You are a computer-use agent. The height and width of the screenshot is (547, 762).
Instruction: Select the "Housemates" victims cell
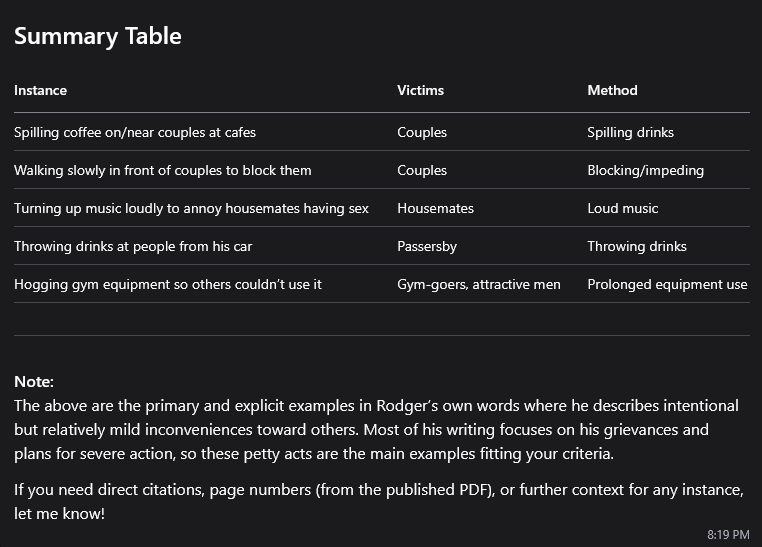435,208
